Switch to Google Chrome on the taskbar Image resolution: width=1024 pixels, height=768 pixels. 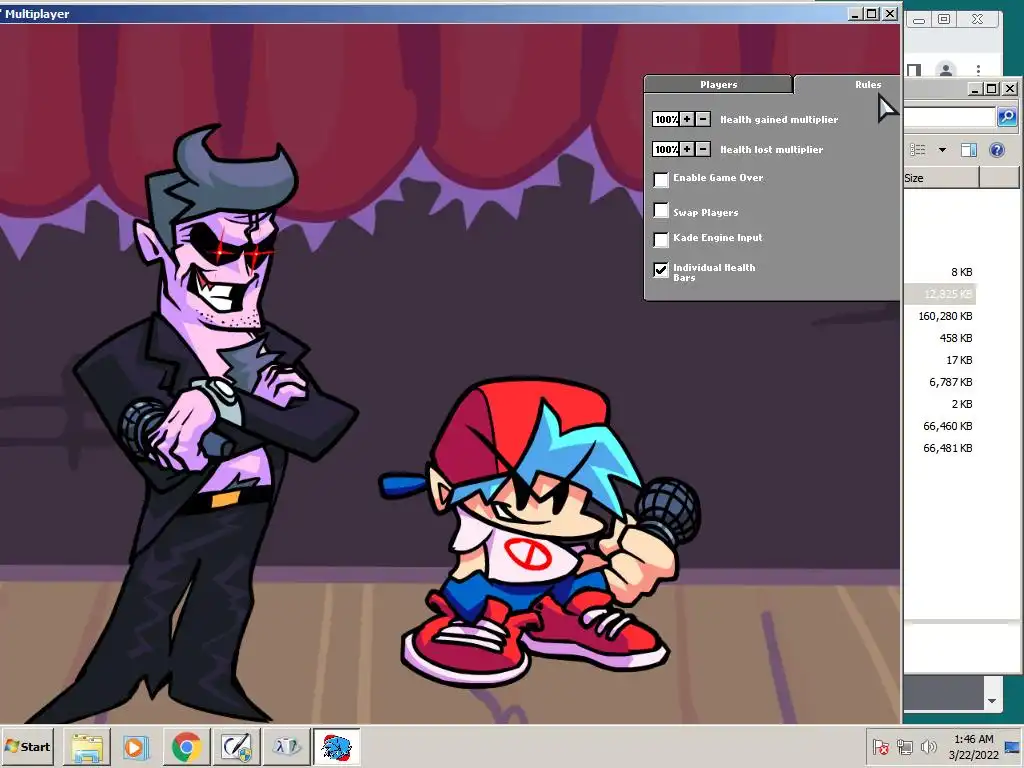point(186,746)
